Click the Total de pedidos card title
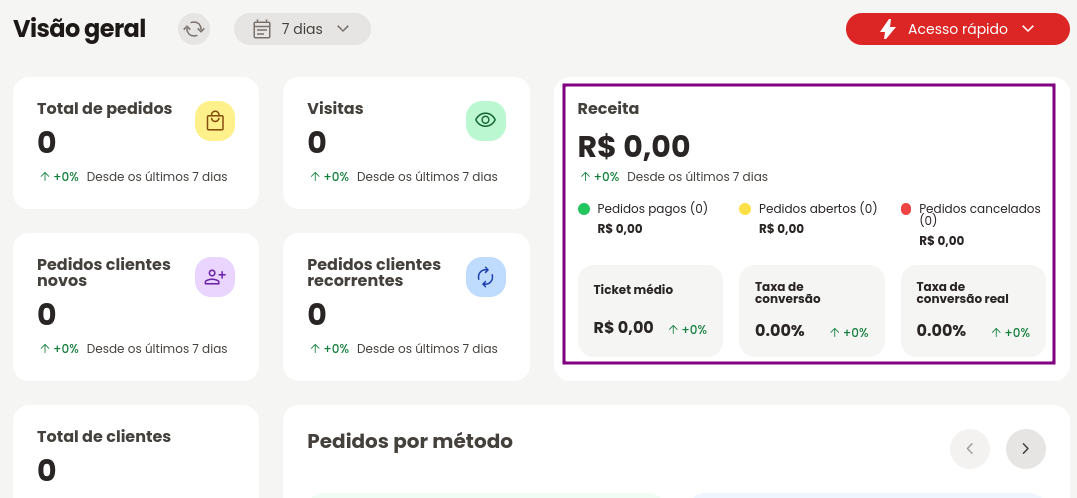The height and width of the screenshot is (498, 1077). point(104,109)
